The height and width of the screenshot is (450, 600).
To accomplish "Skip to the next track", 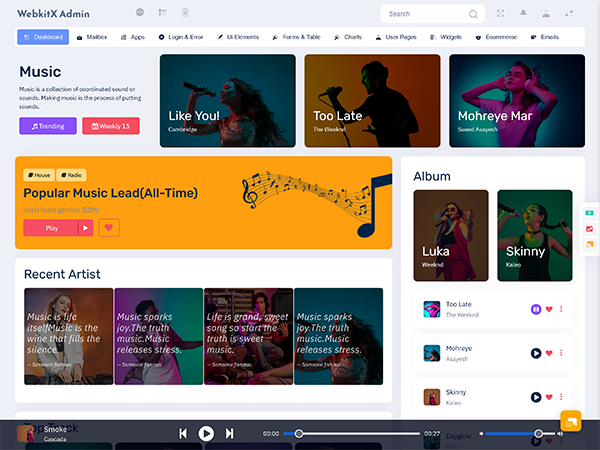I will pos(230,433).
